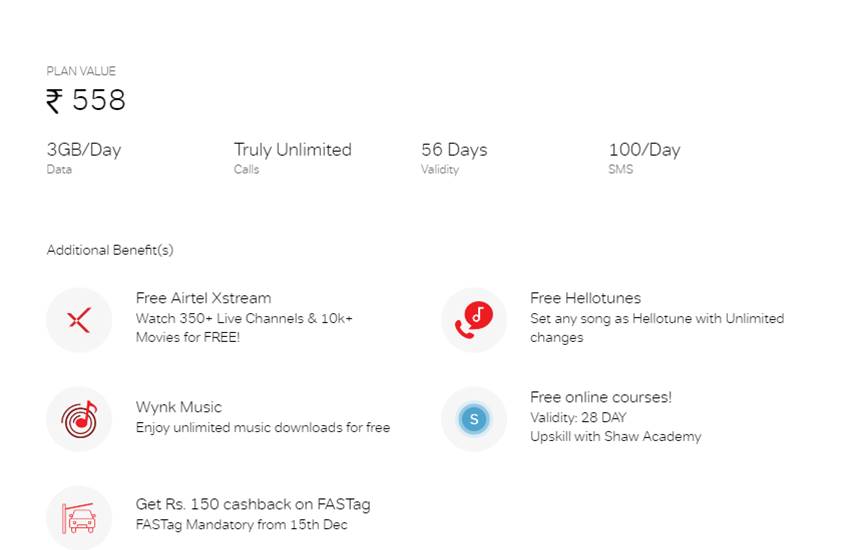Click the 56 Days validity detail
The width and height of the screenshot is (850, 550).
(454, 150)
